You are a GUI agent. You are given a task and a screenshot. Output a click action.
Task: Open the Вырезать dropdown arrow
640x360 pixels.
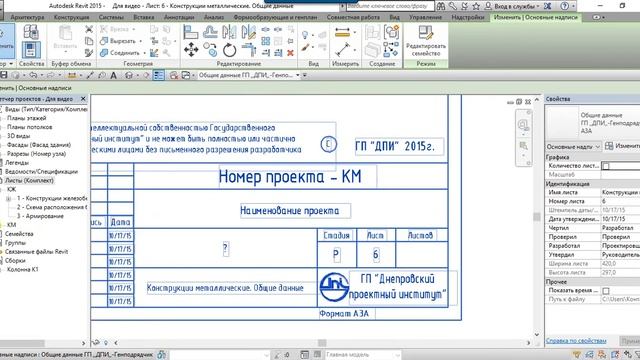(141, 41)
